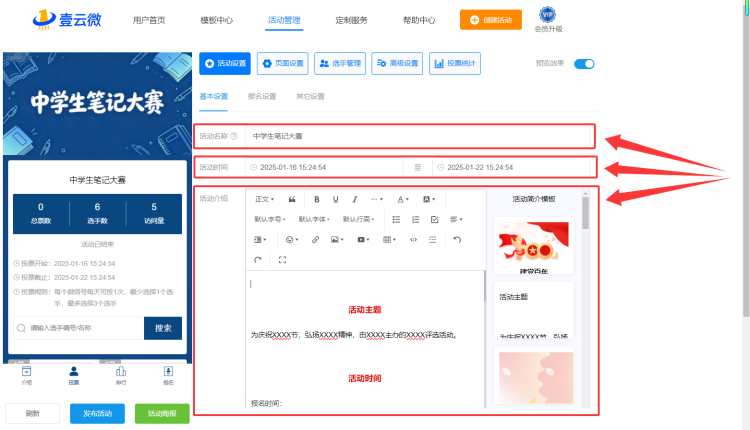
Task: Go to 活动管理 in top navigation
Action: tap(284, 20)
